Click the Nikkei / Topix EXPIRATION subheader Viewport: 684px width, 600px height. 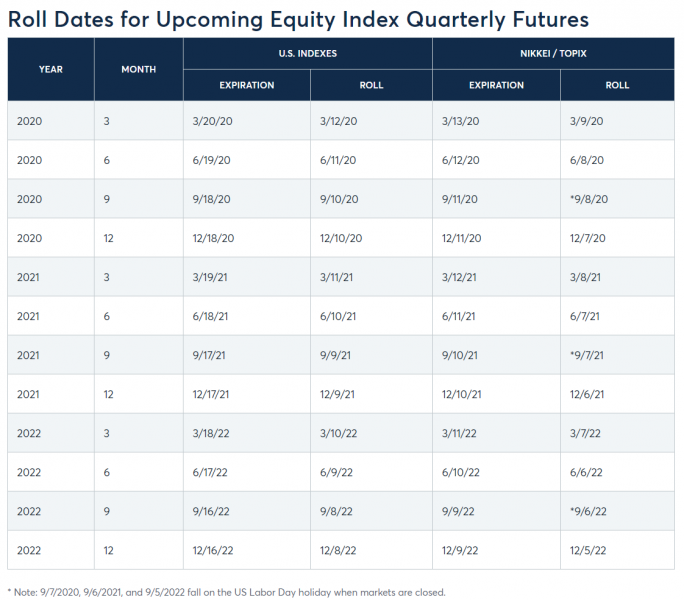pos(496,85)
